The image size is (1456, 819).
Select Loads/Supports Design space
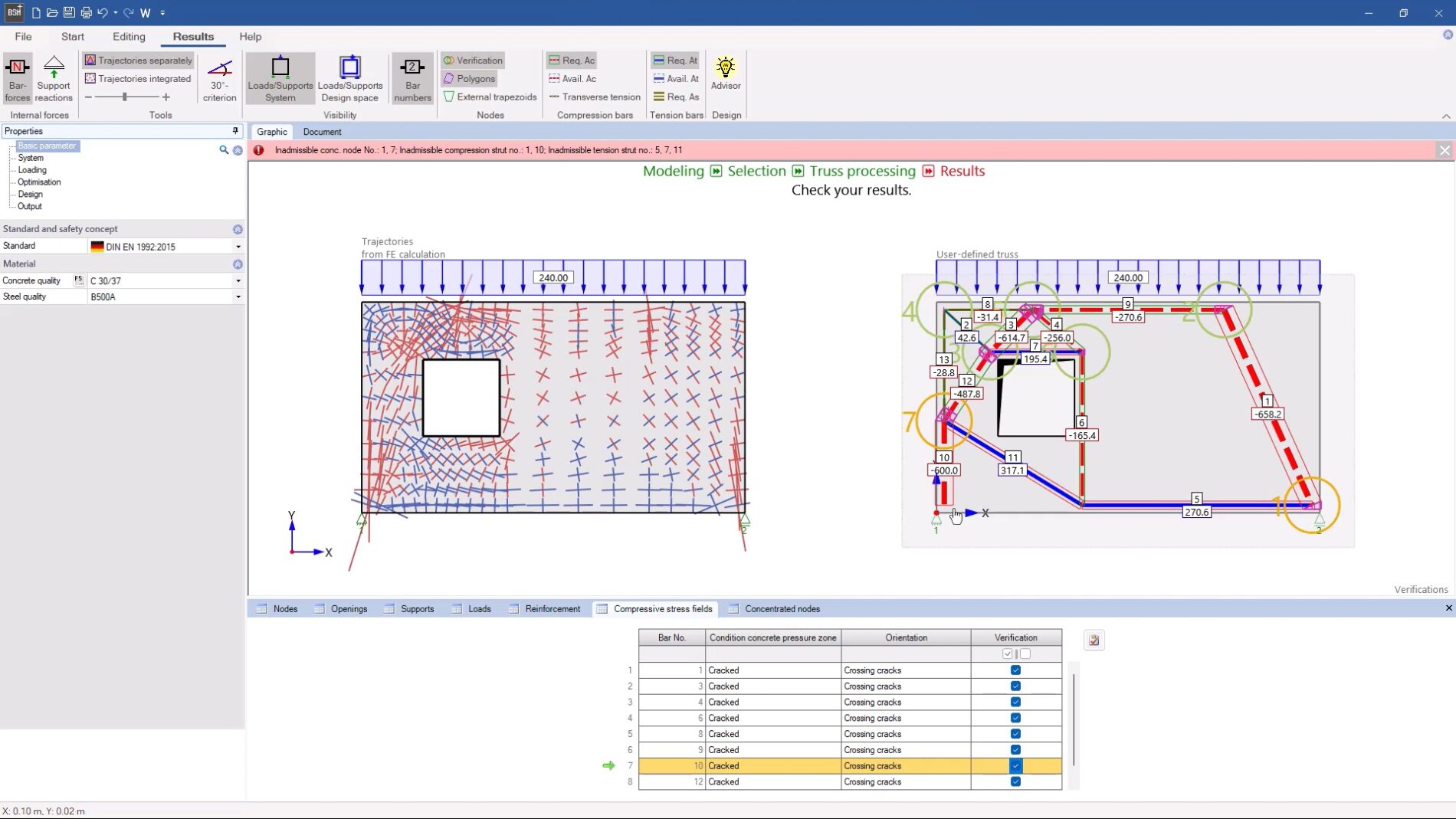click(x=350, y=77)
